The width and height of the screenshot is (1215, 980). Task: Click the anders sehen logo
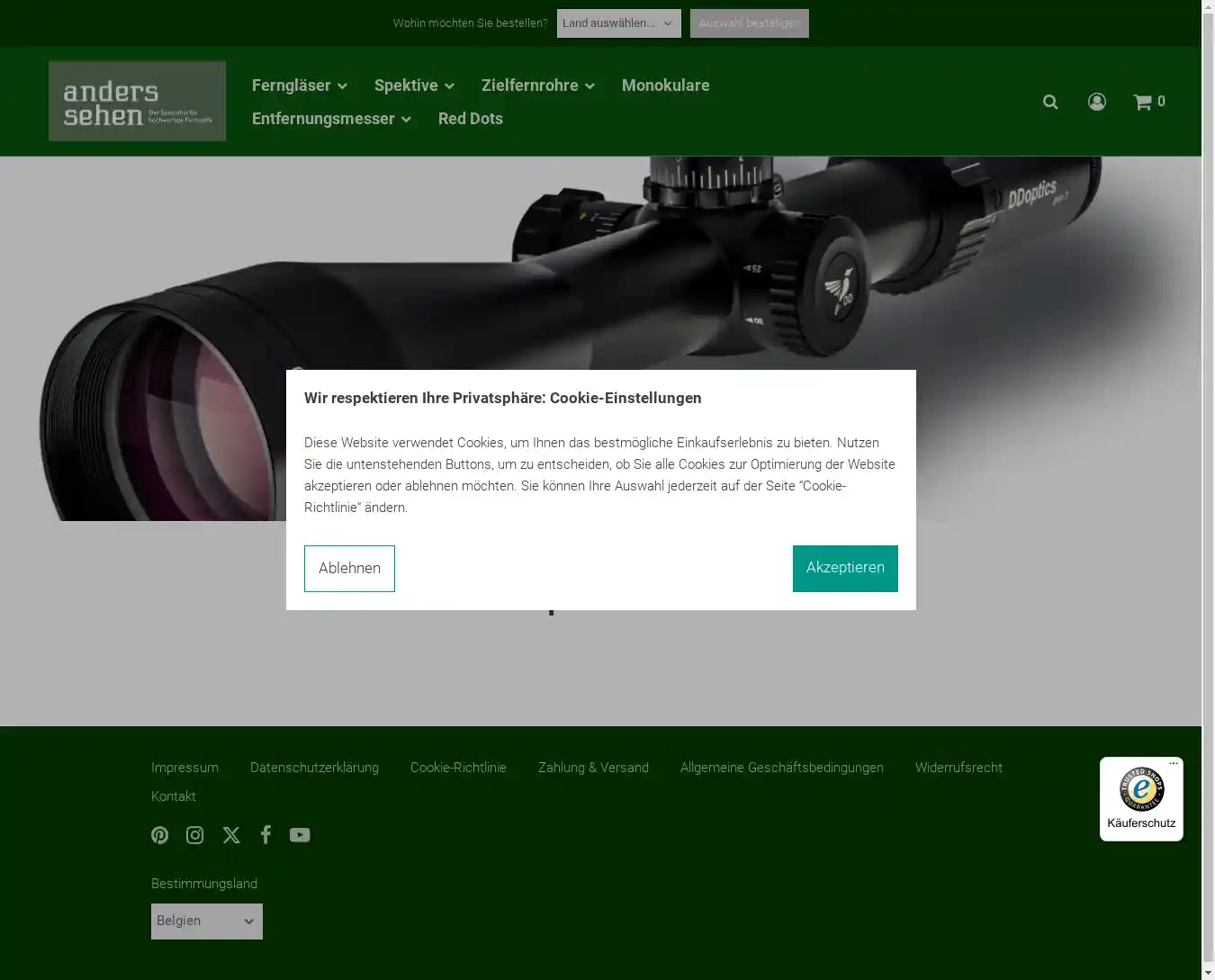137,101
